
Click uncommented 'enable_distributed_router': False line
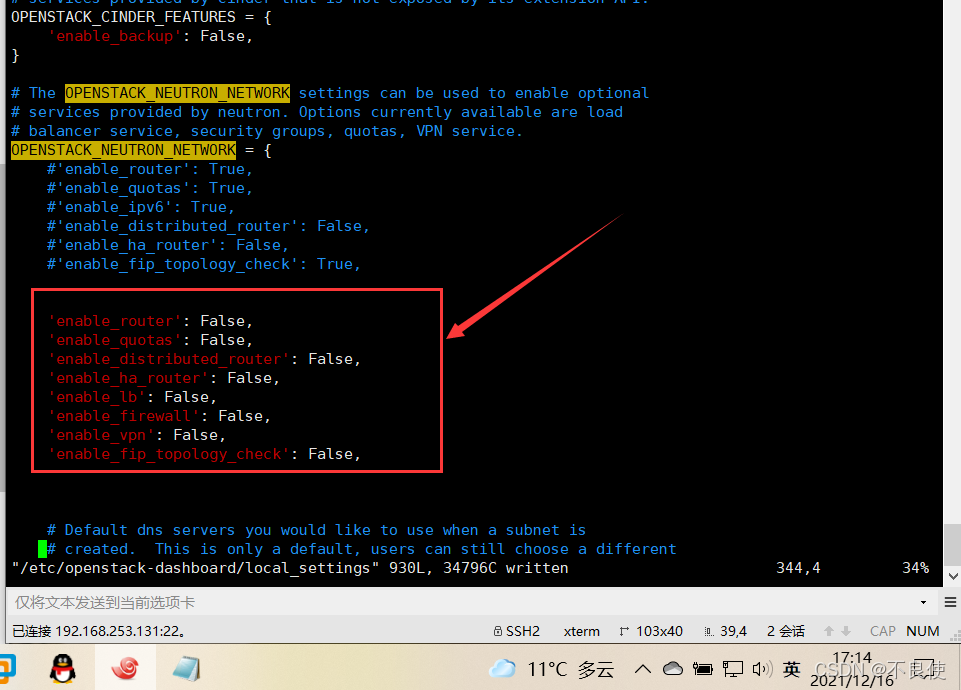(204, 359)
